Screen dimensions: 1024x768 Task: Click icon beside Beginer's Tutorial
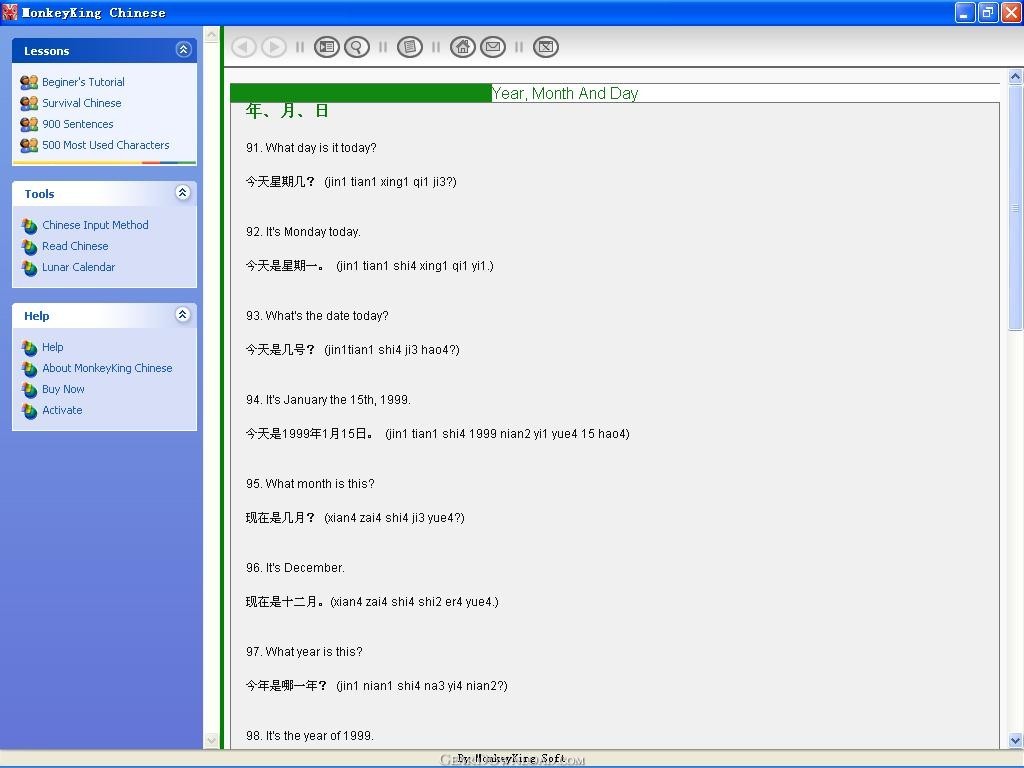click(29, 82)
